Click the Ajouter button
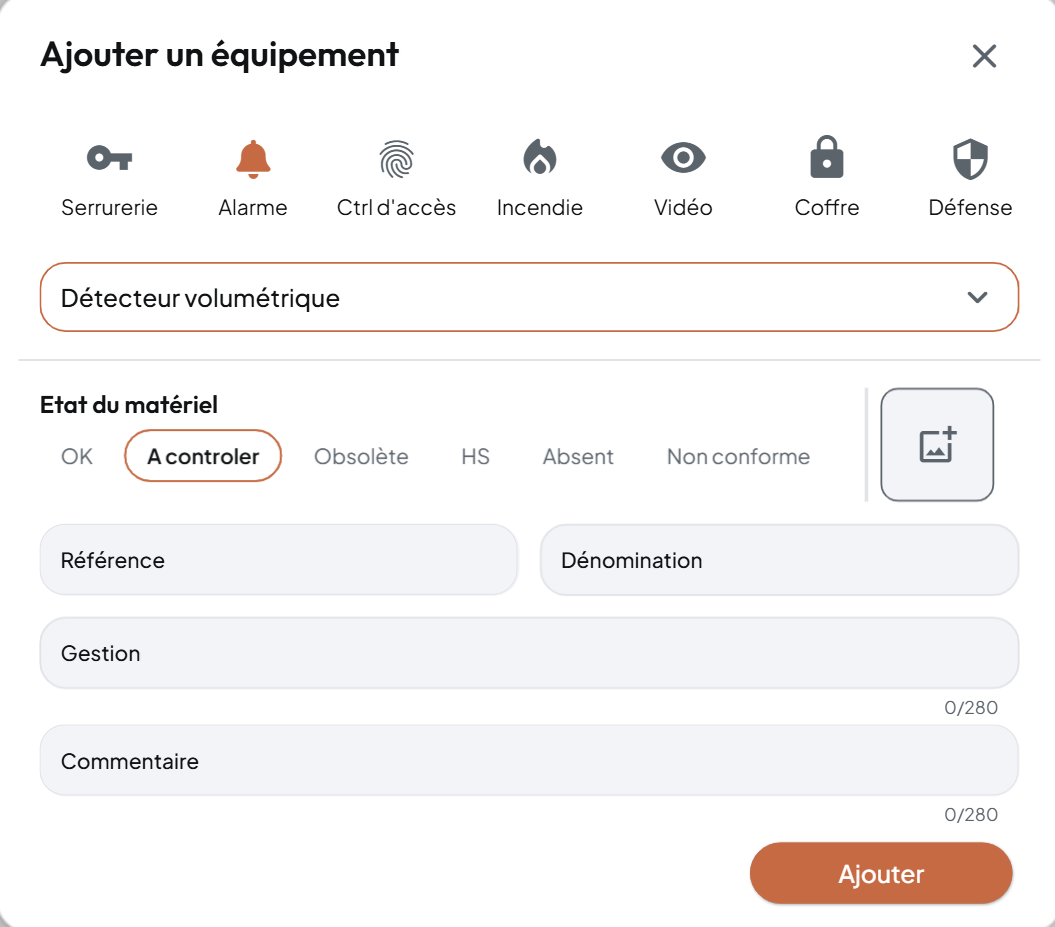 point(881,874)
